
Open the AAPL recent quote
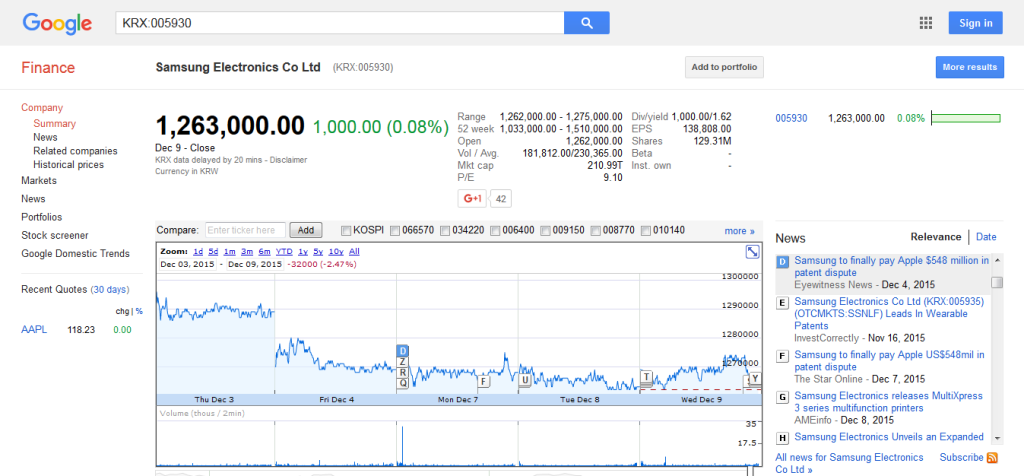pos(34,330)
